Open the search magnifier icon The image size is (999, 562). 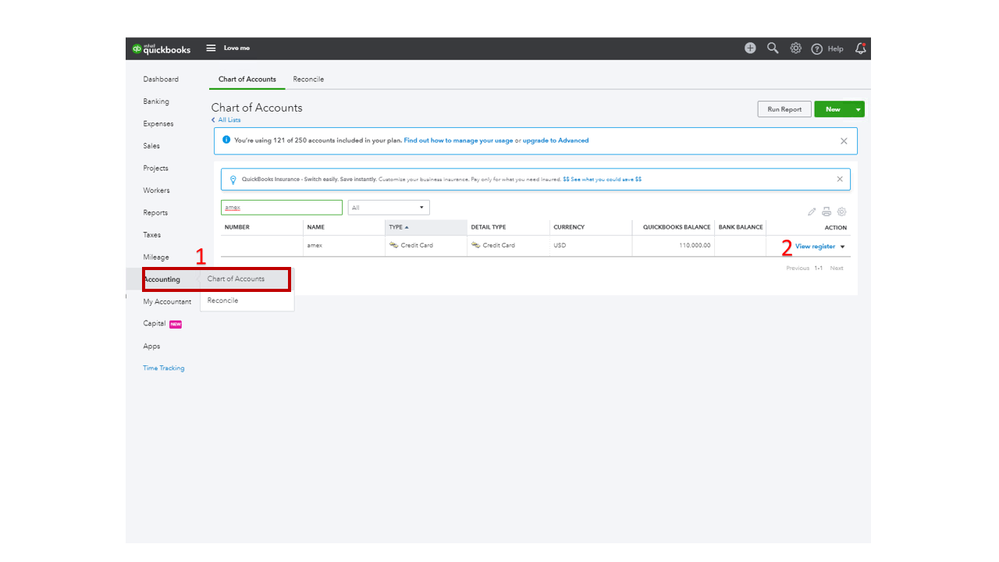click(x=773, y=48)
